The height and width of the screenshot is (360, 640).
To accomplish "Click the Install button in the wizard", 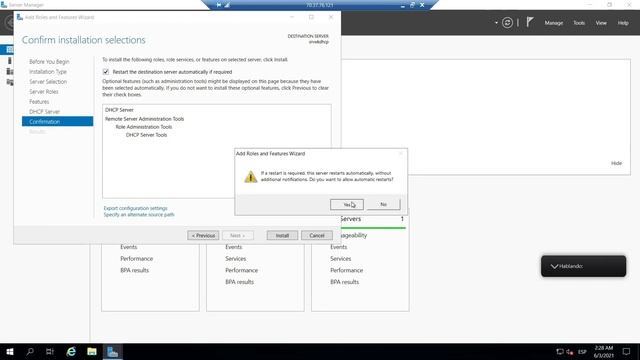I will [x=282, y=236].
